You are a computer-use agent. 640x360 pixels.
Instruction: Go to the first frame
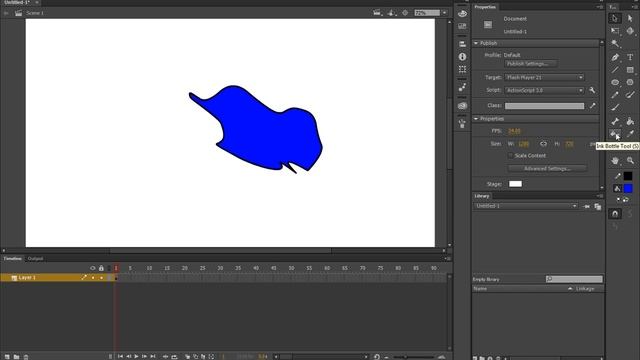pos(120,357)
